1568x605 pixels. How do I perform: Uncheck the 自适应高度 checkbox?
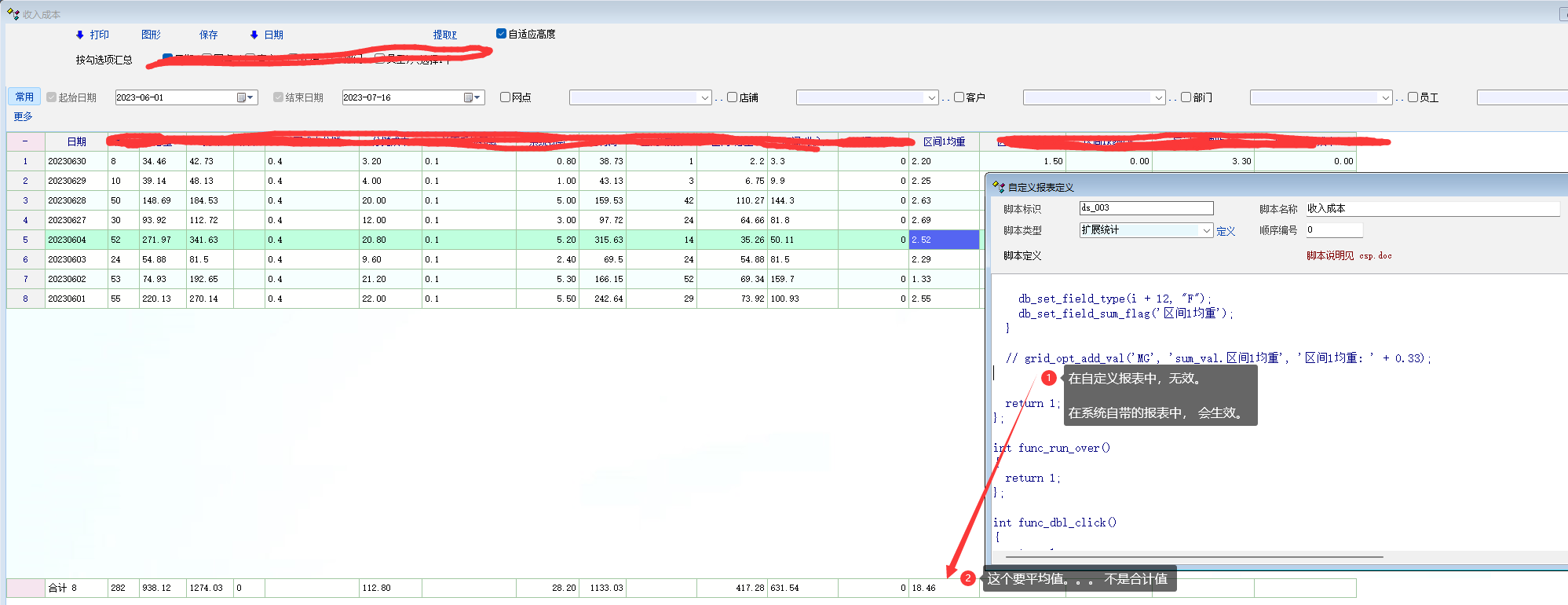(501, 34)
